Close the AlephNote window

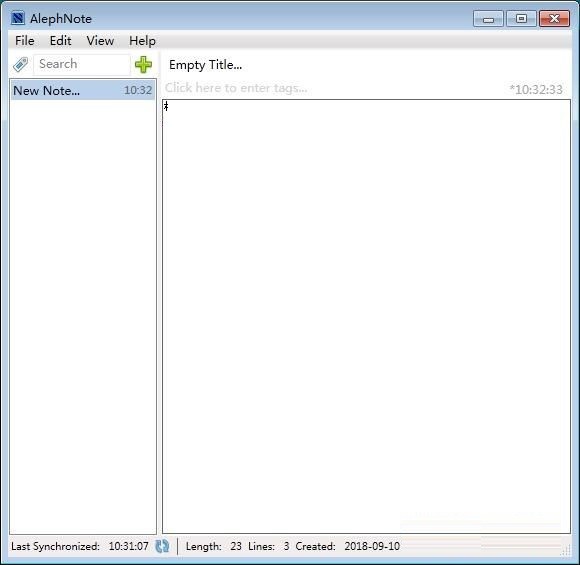pos(554,19)
